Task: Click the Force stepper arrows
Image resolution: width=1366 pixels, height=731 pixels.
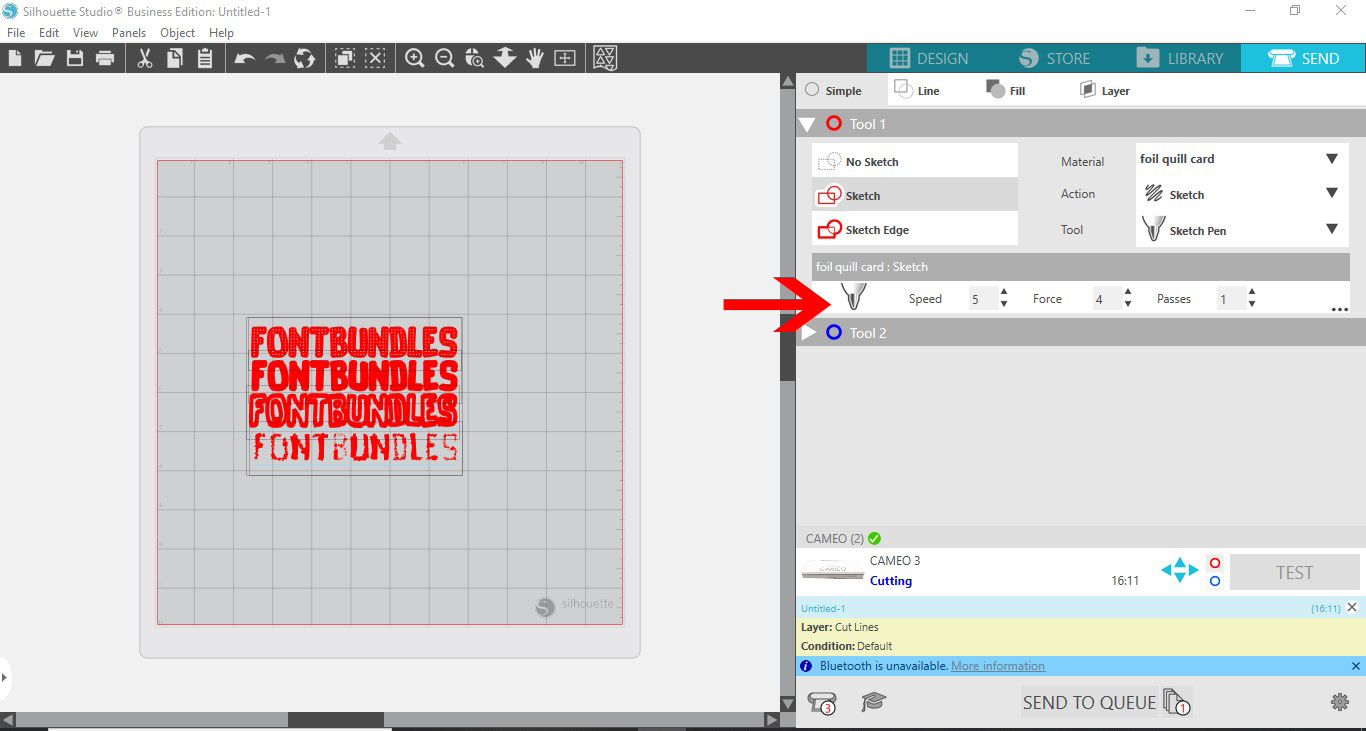Action: point(1128,298)
